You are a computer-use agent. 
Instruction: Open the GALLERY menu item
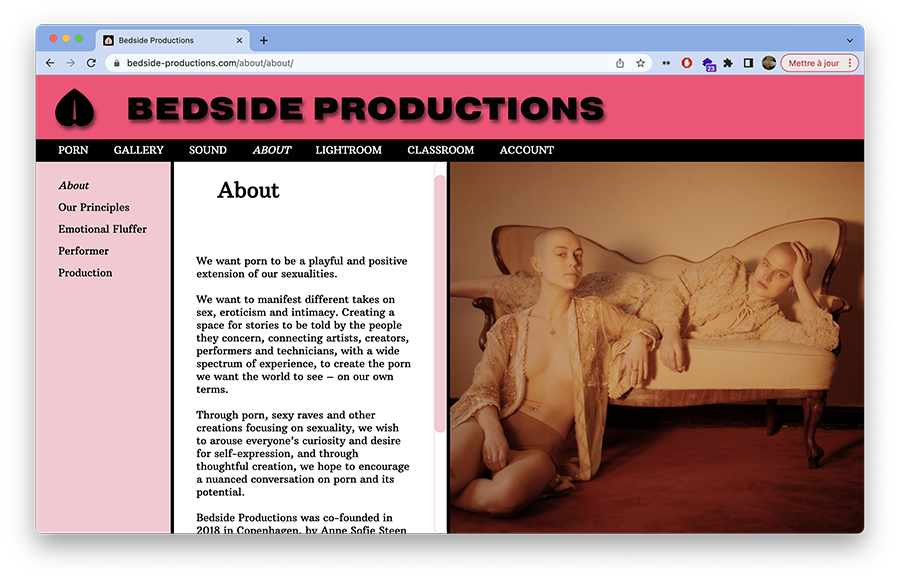coord(138,150)
